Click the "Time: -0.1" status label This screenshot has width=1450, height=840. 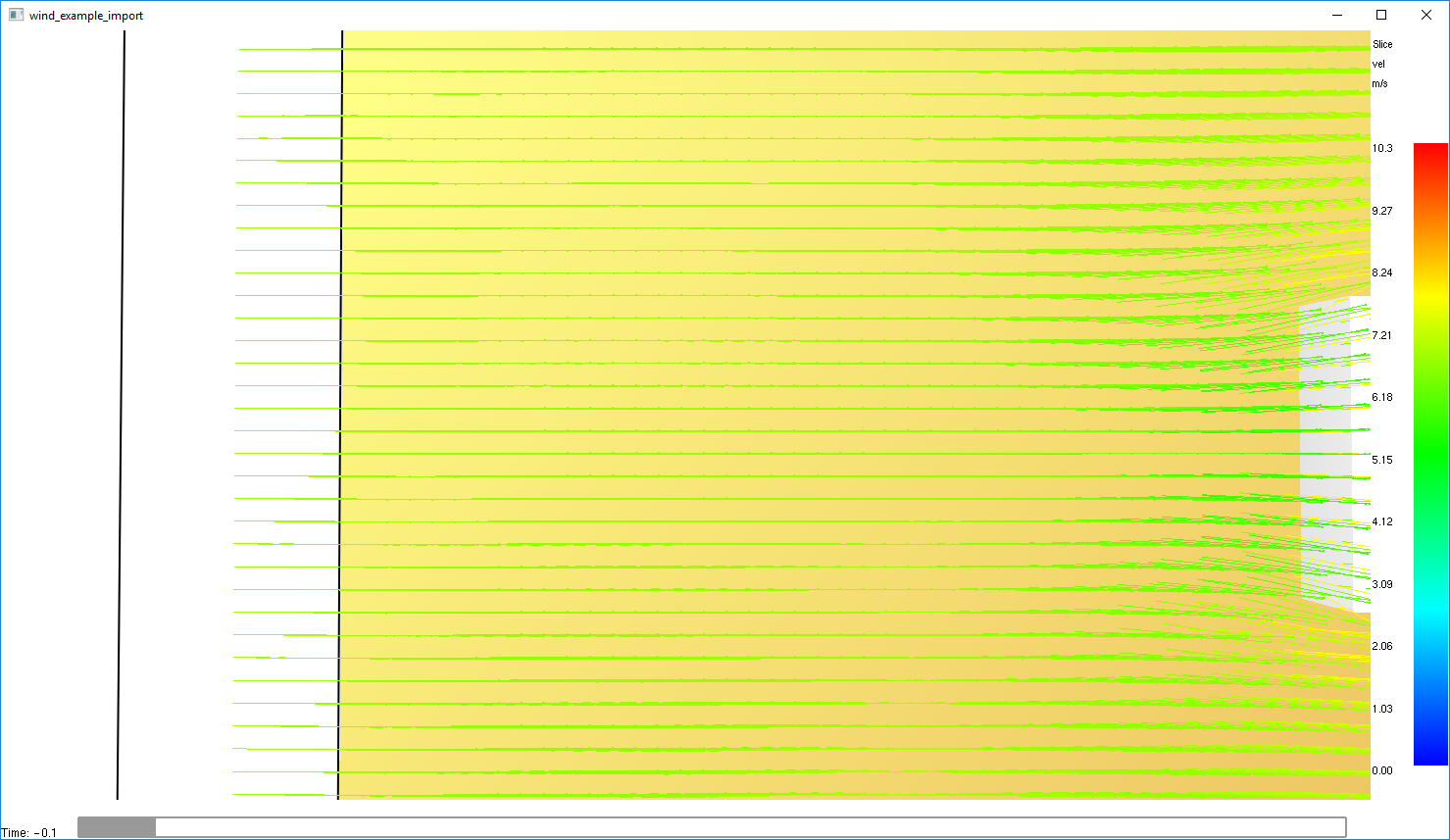(x=29, y=831)
